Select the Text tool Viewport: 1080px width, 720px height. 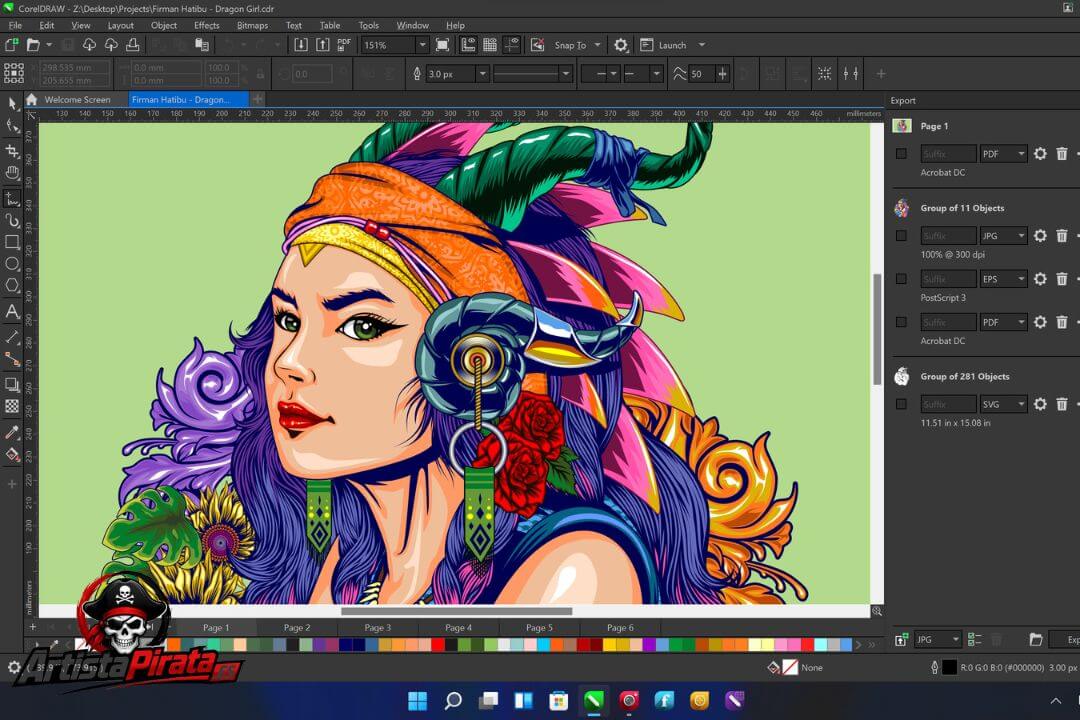12,311
